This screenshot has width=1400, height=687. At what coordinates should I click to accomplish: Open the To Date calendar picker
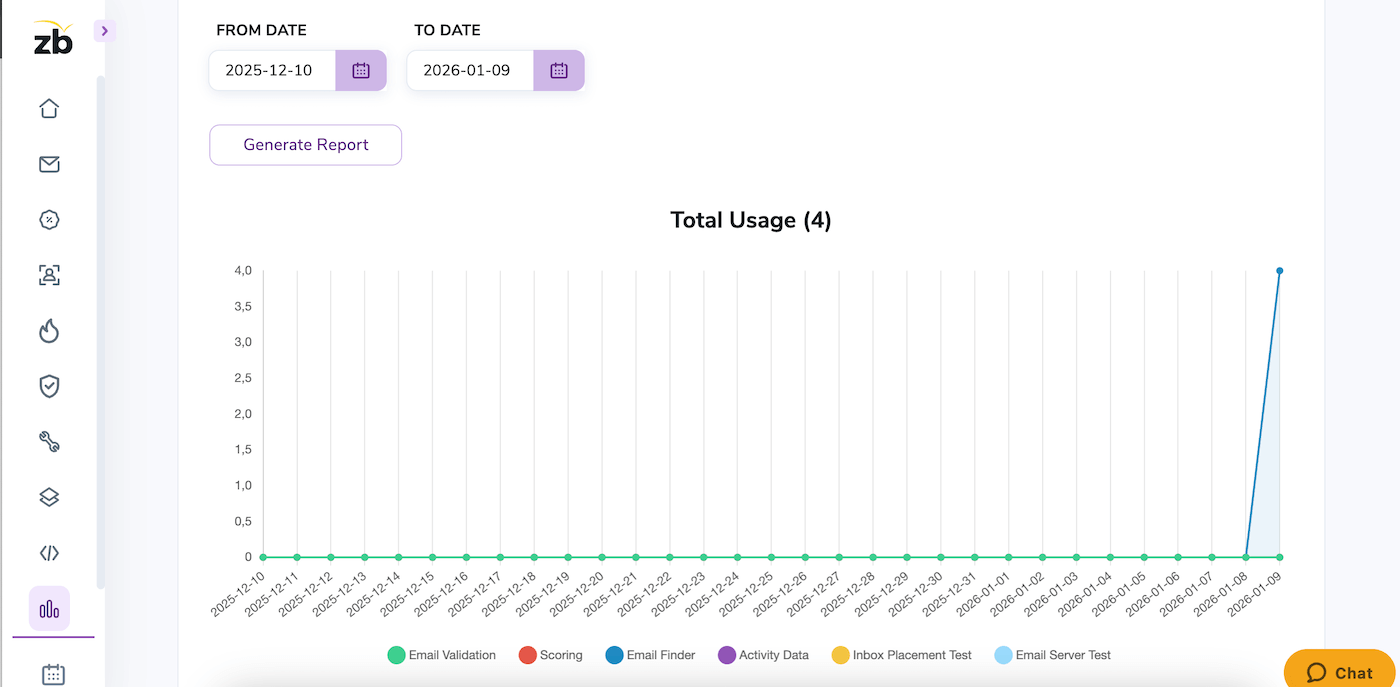(559, 70)
